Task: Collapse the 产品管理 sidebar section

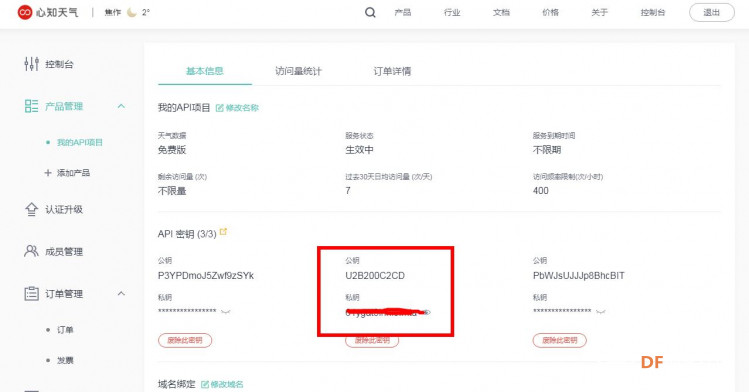Action: coord(121,106)
